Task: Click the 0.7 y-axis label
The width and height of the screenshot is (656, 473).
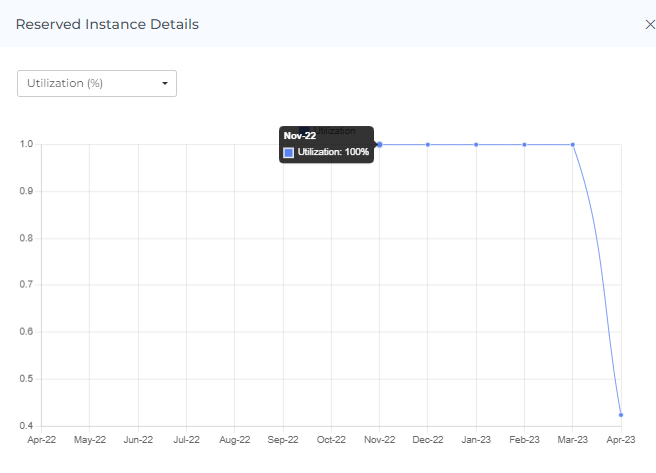Action: pyautogui.click(x=27, y=285)
